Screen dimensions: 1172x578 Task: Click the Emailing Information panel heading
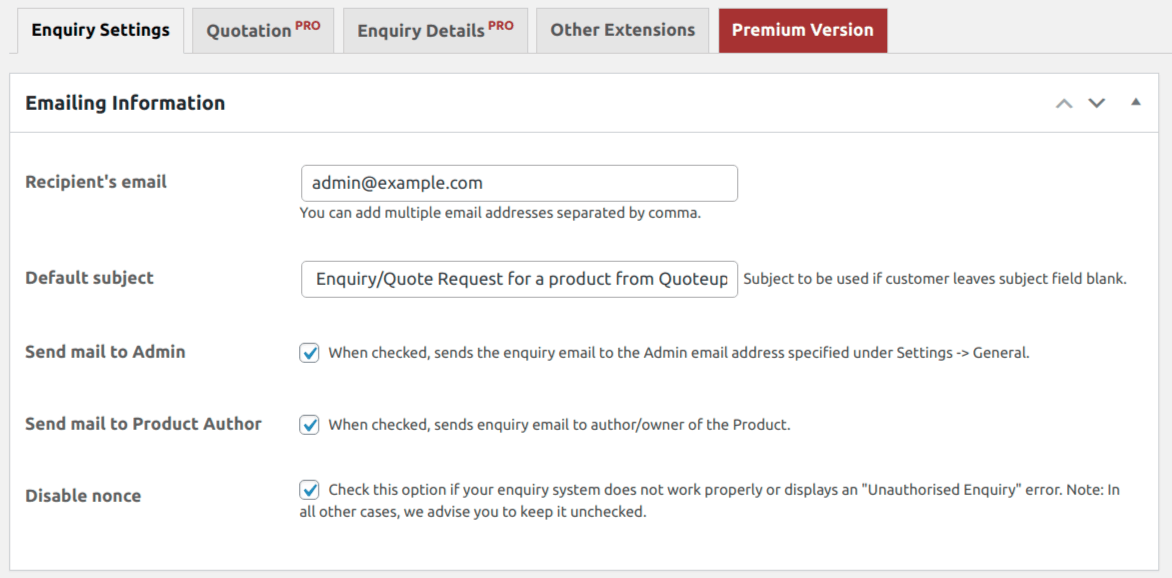(x=125, y=103)
